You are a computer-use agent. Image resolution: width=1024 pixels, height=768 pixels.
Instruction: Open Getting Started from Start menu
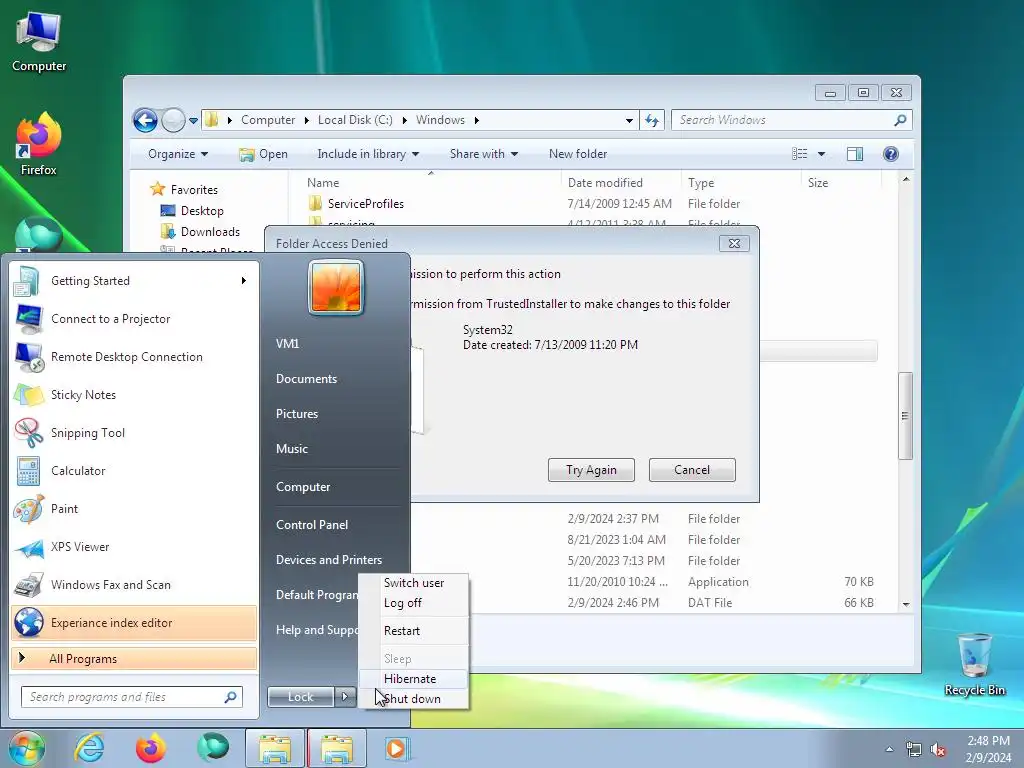tap(133, 281)
